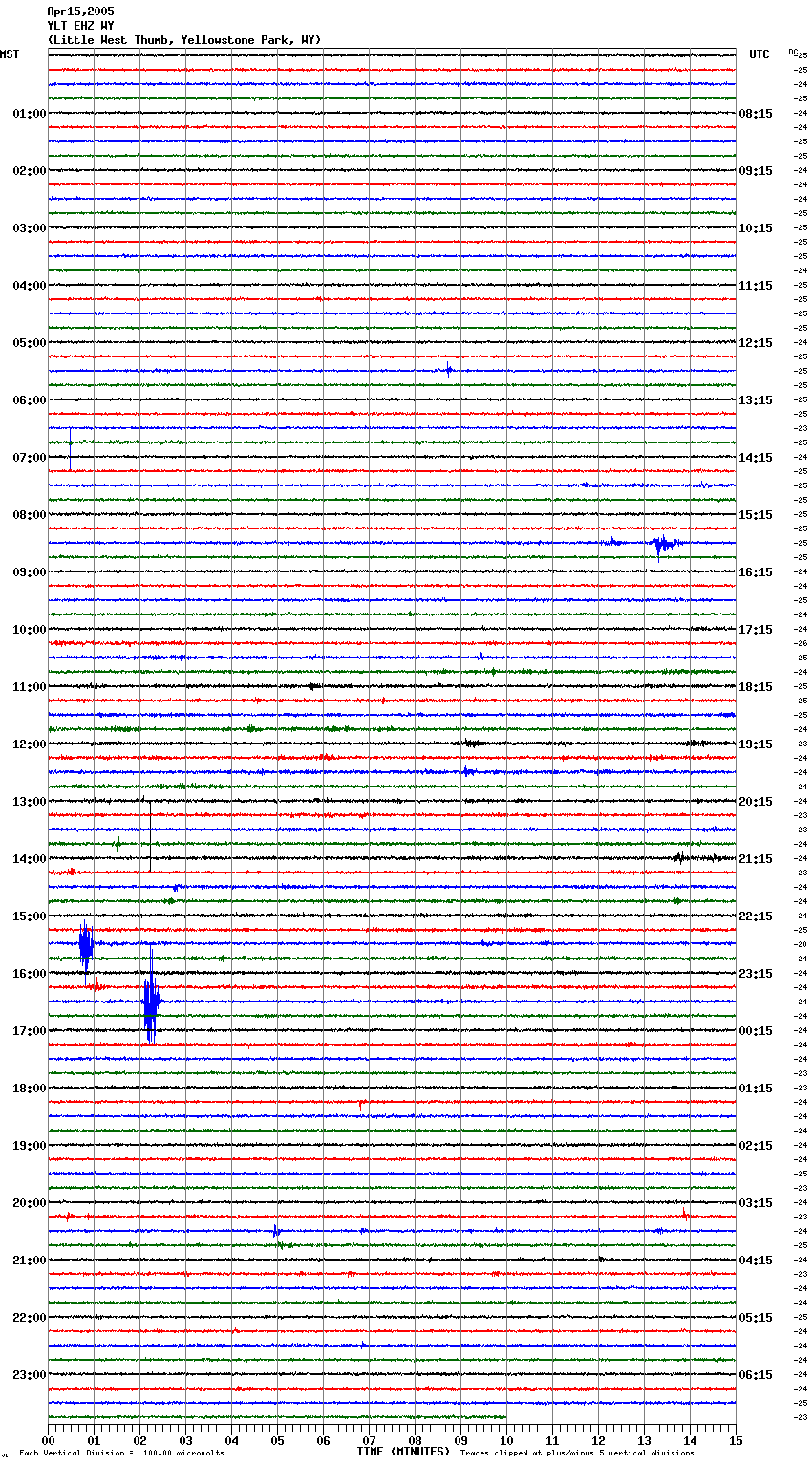Click minute tick label 05 on axis

pyautogui.click(x=277, y=1440)
